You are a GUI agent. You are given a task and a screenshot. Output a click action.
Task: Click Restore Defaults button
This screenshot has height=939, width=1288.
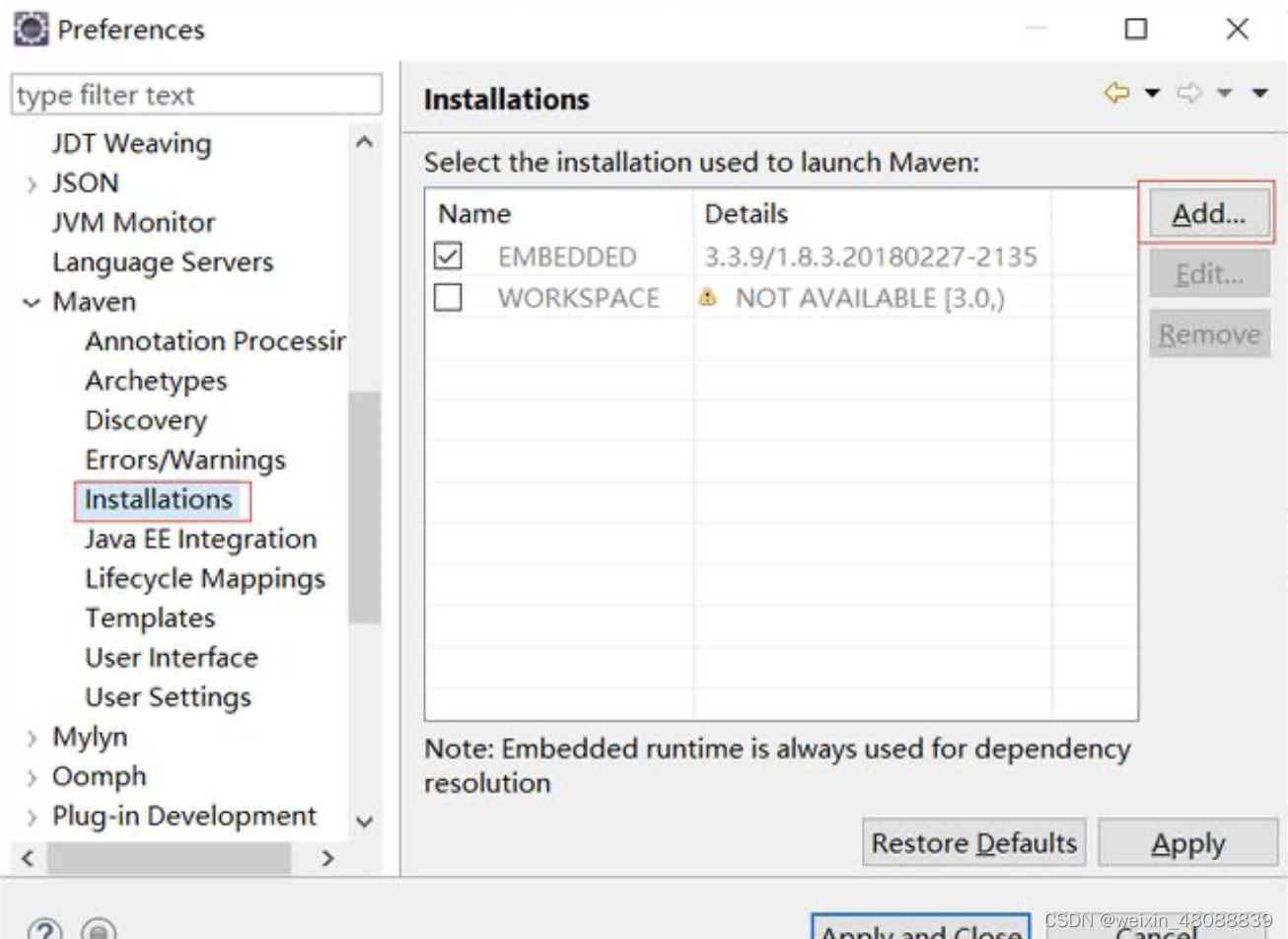(974, 842)
